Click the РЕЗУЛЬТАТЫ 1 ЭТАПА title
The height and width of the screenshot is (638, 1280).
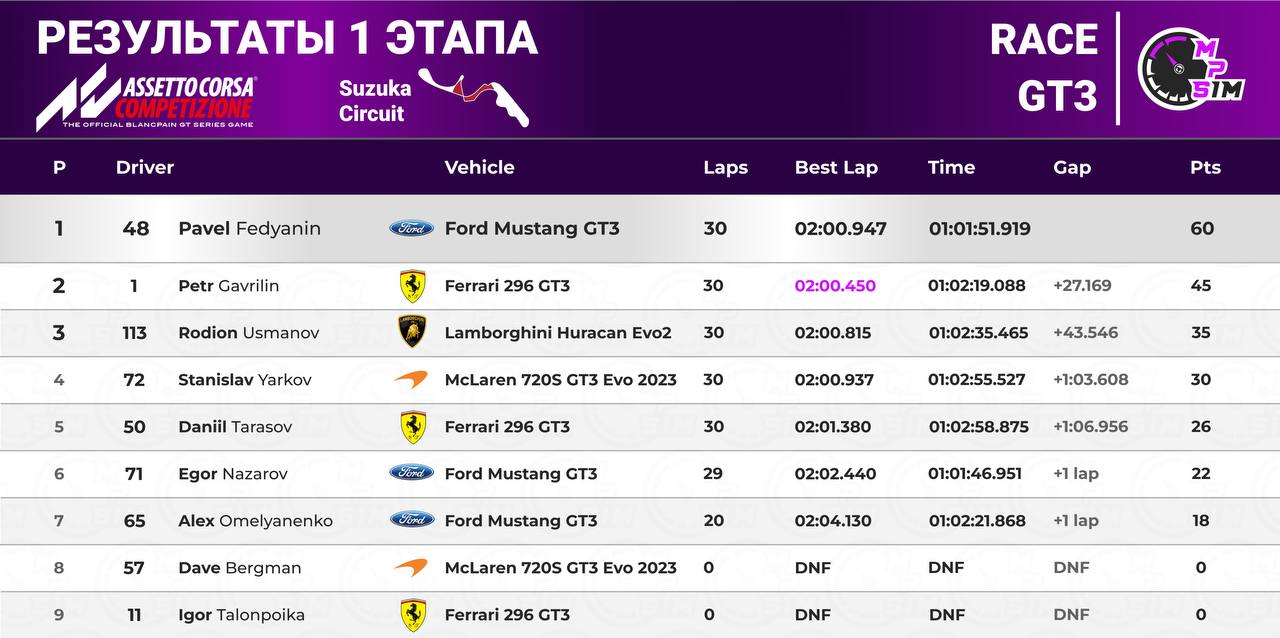point(287,38)
